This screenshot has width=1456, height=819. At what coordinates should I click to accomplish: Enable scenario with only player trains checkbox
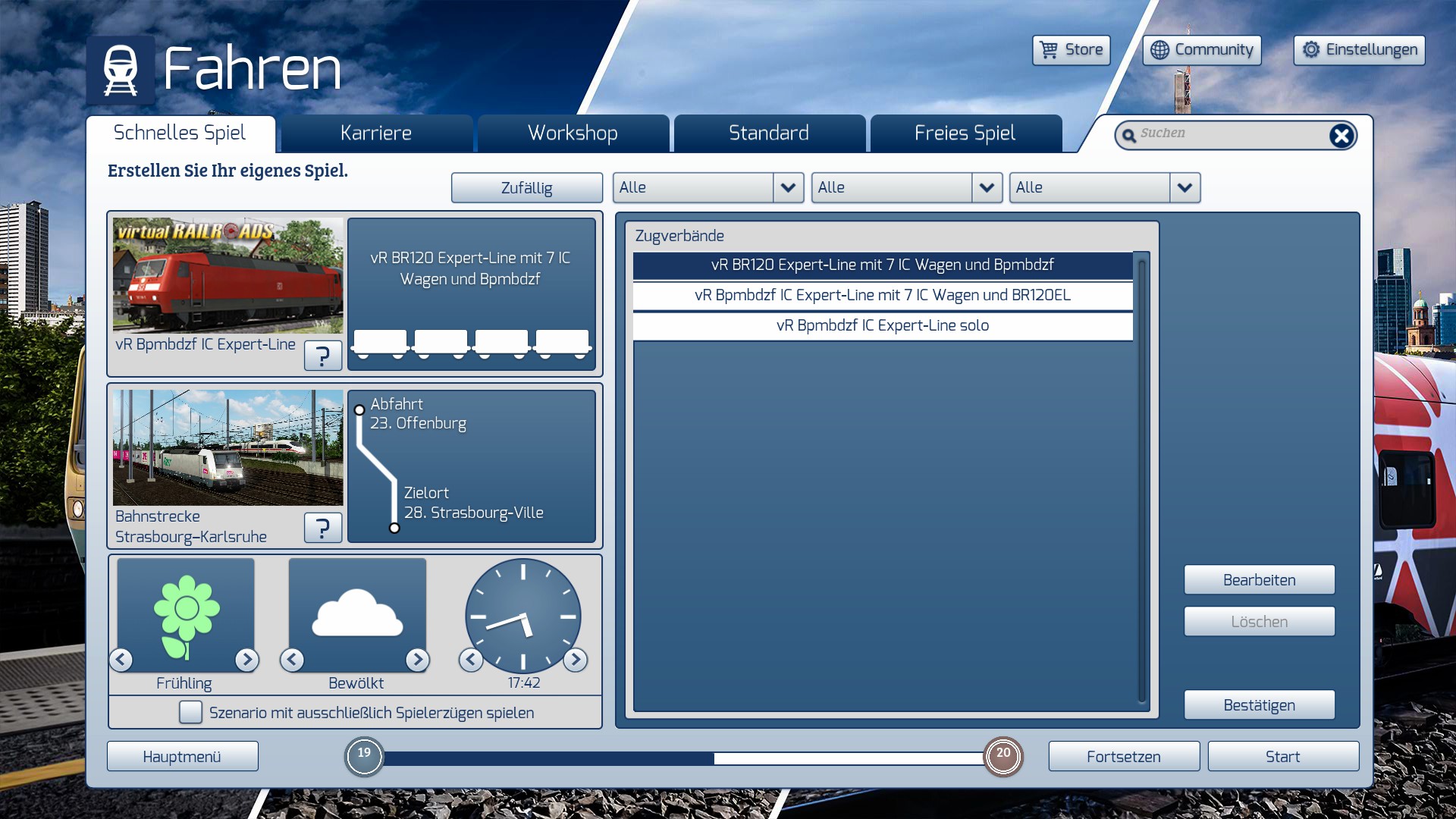point(190,712)
